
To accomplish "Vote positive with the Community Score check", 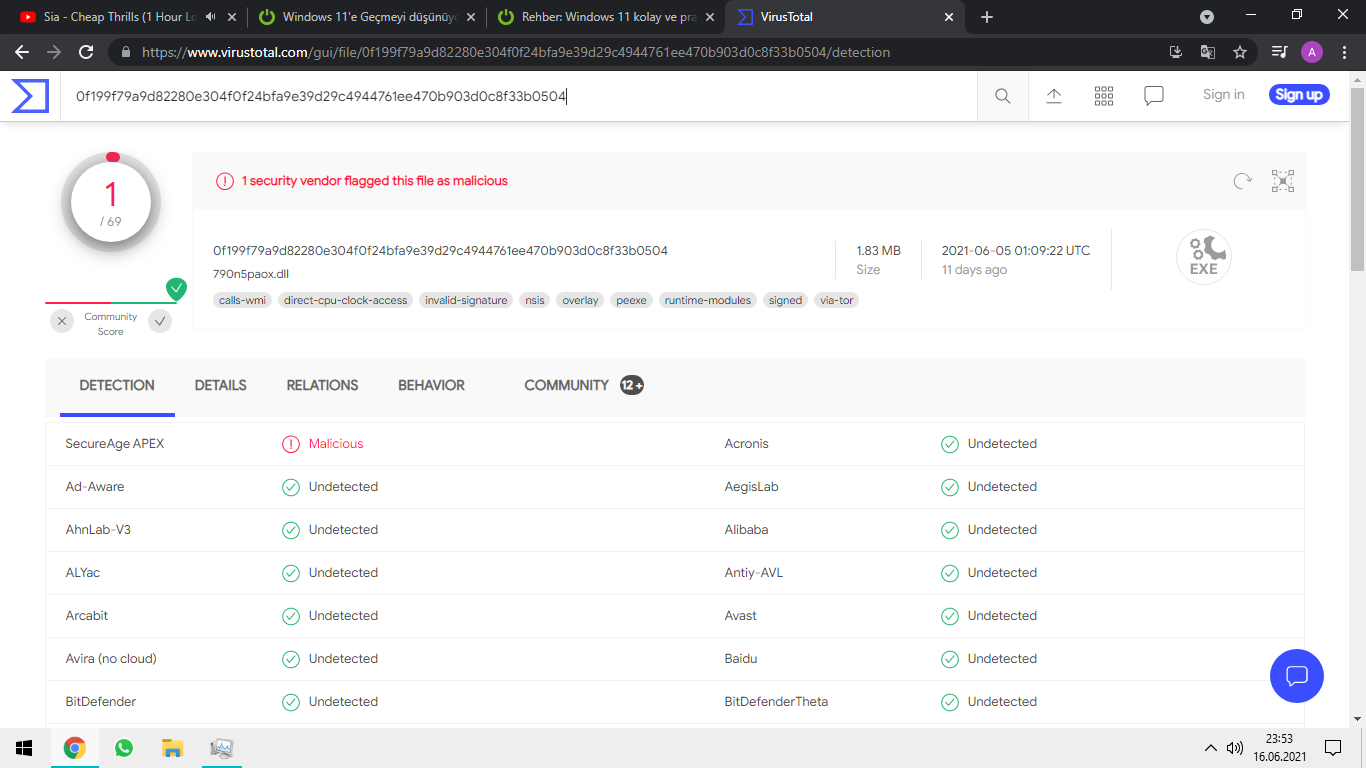I will [160, 321].
